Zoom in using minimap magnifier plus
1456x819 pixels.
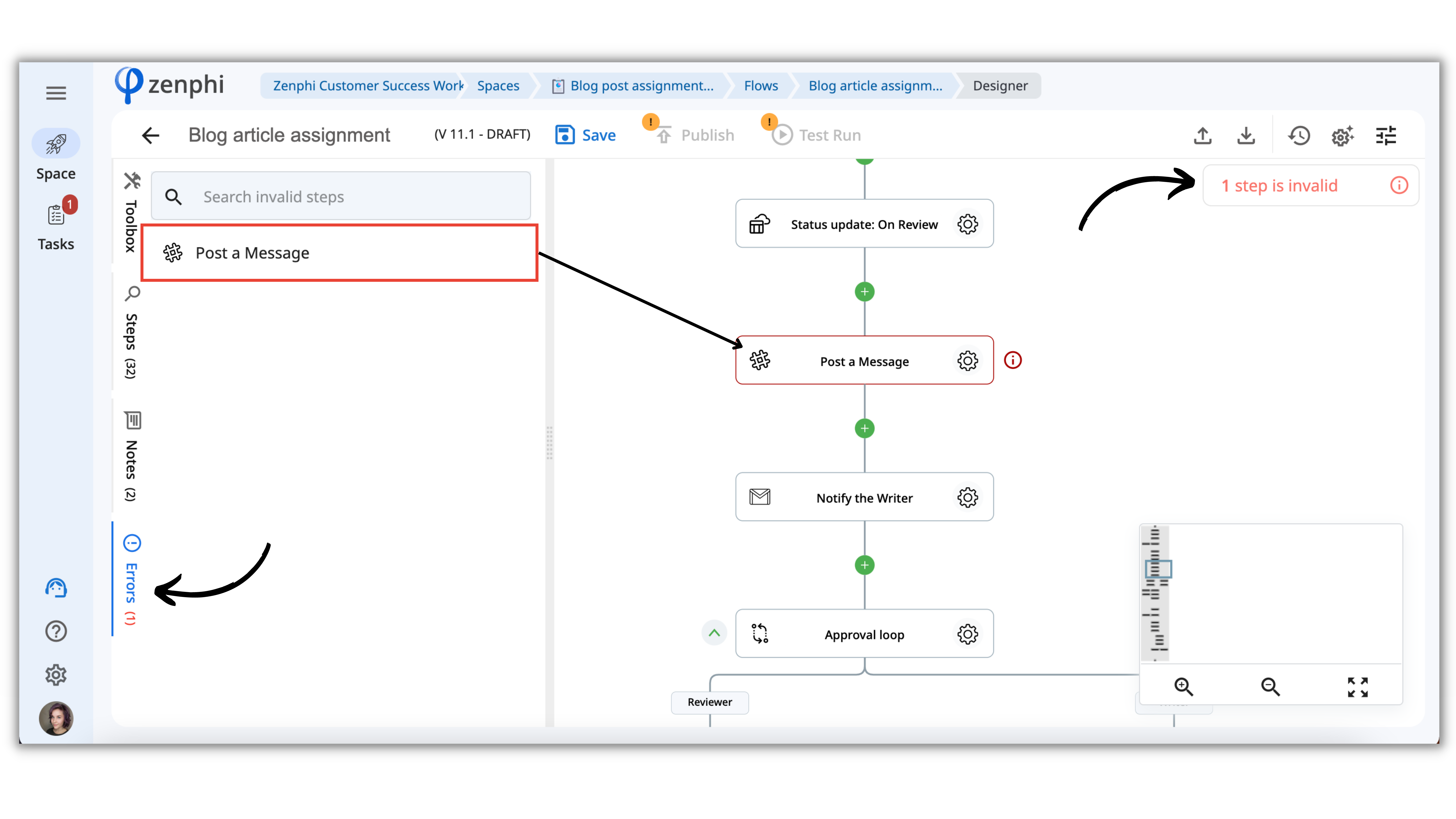[x=1183, y=686]
